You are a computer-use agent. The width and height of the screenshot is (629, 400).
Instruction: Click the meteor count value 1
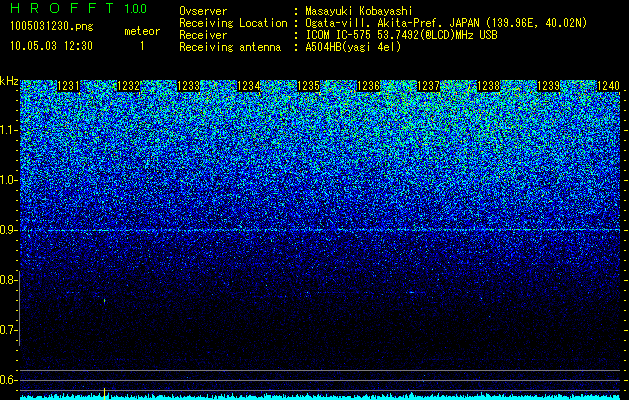[142, 46]
